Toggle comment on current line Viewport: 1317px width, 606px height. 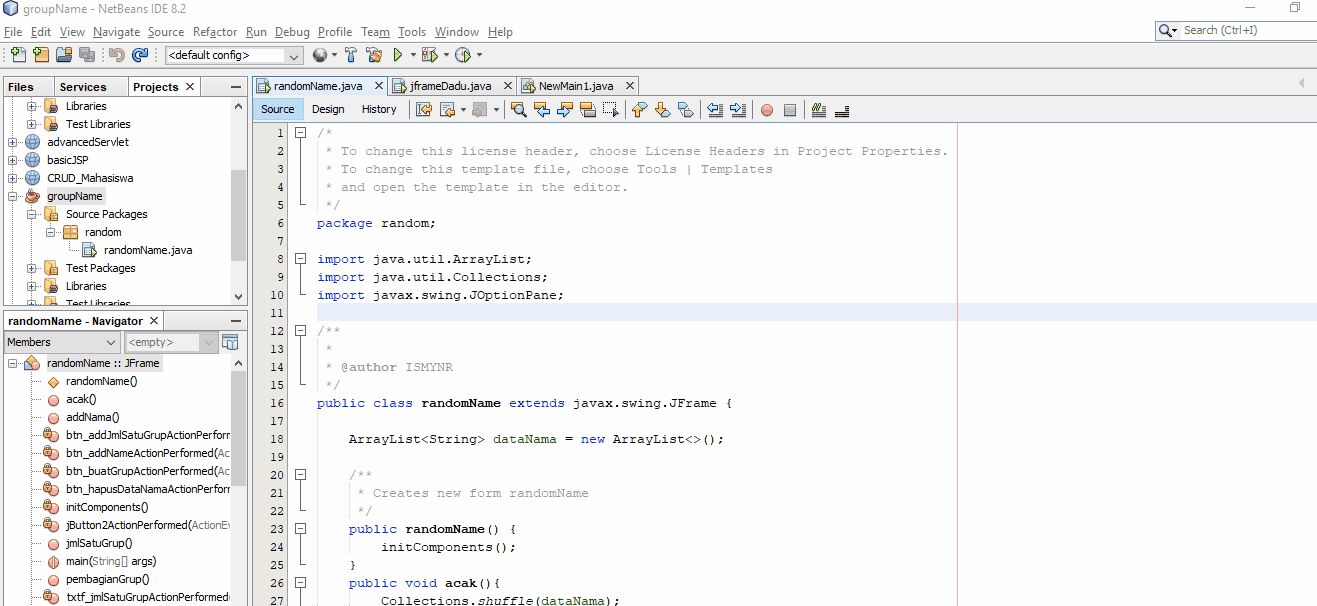pyautogui.click(x=816, y=109)
